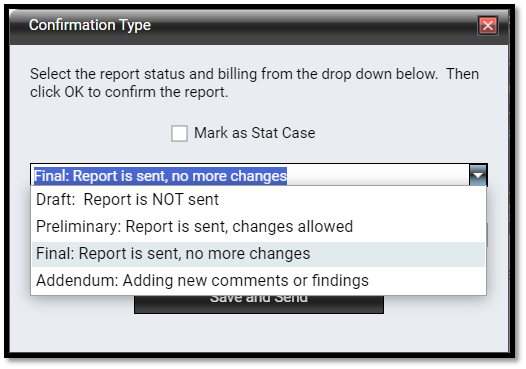Close the Confirmation Type dialog with red X
Image resolution: width=526 pixels, height=369 pixels.
click(488, 25)
